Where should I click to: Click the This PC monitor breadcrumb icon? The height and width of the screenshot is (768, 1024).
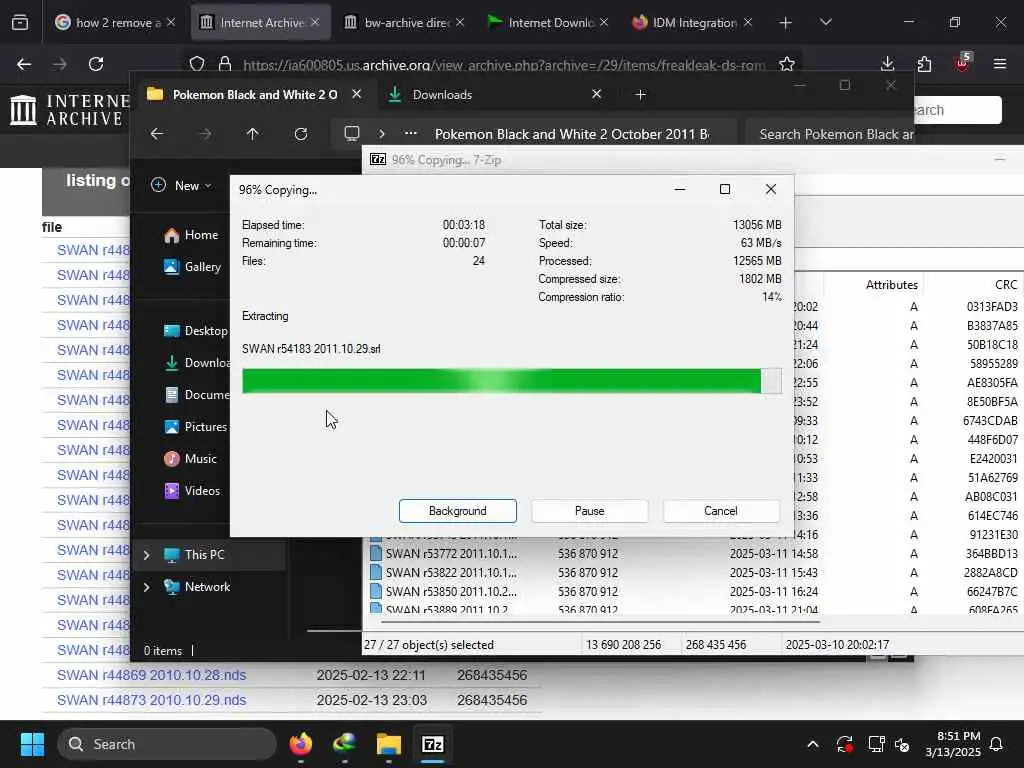(351, 134)
